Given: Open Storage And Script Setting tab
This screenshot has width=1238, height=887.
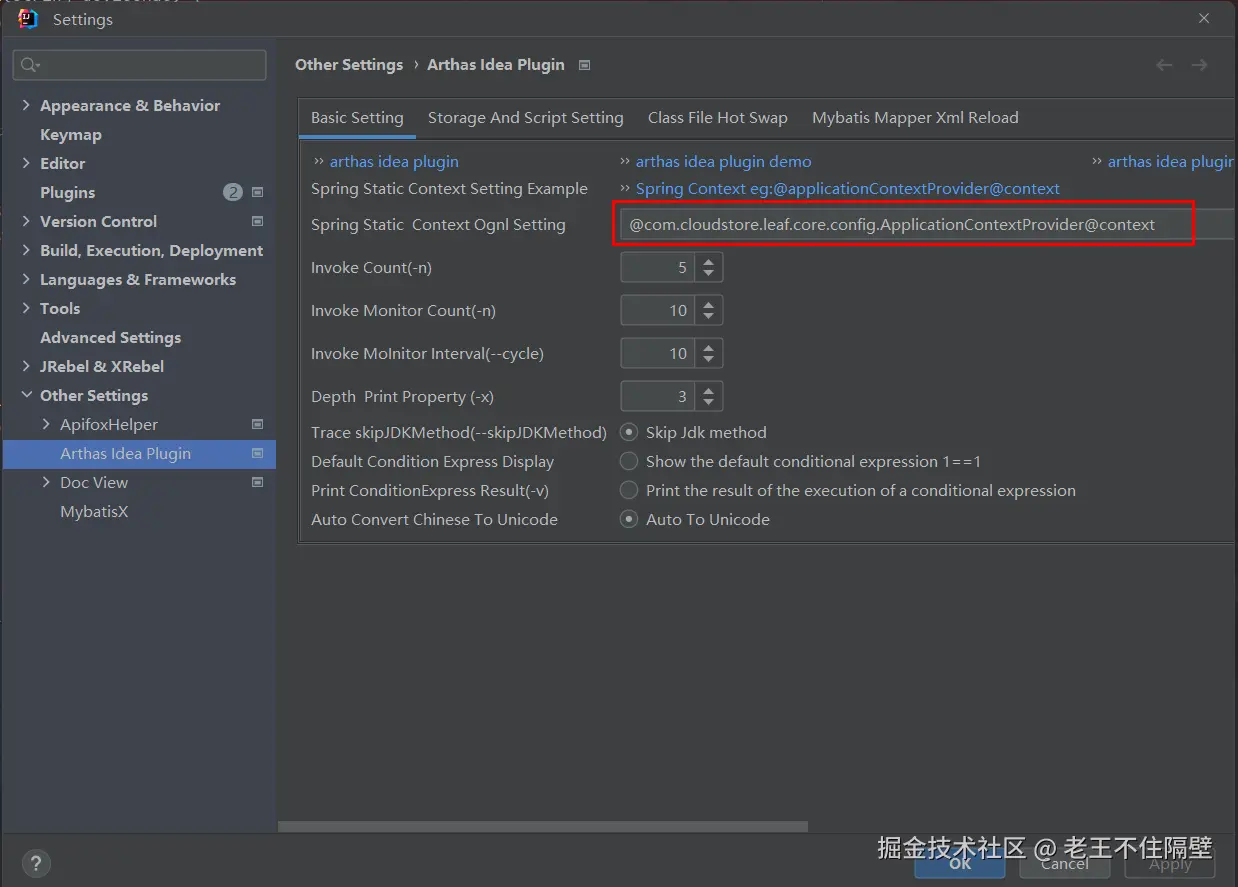Looking at the screenshot, I should click(x=526, y=117).
